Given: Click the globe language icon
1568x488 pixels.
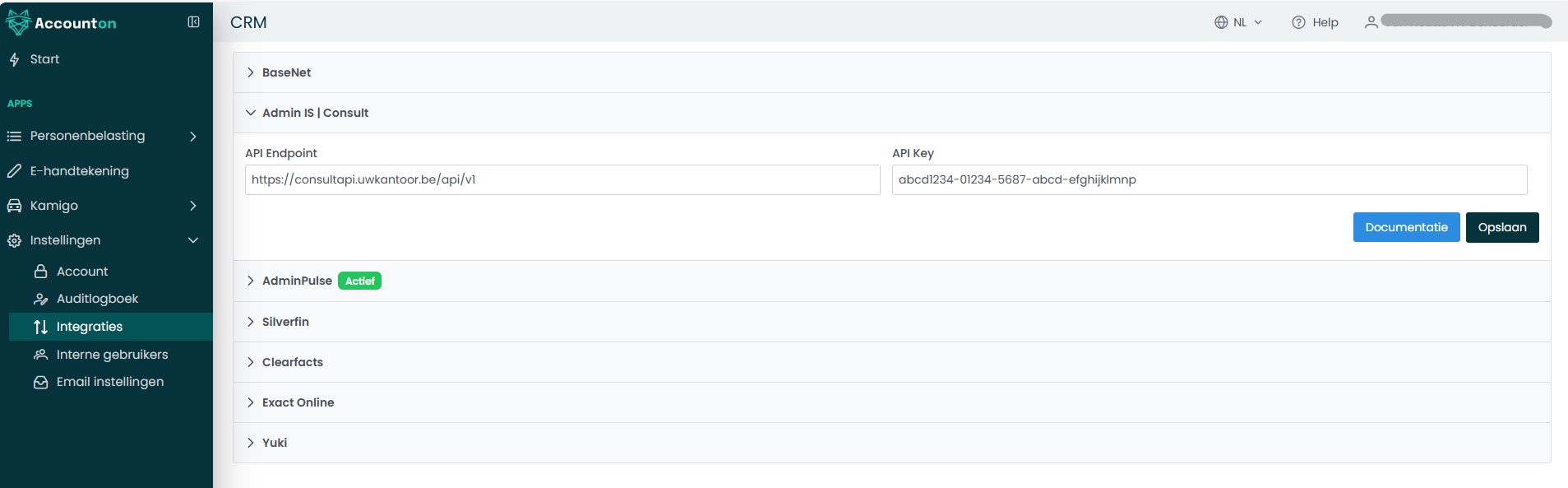Looking at the screenshot, I should (x=1221, y=22).
